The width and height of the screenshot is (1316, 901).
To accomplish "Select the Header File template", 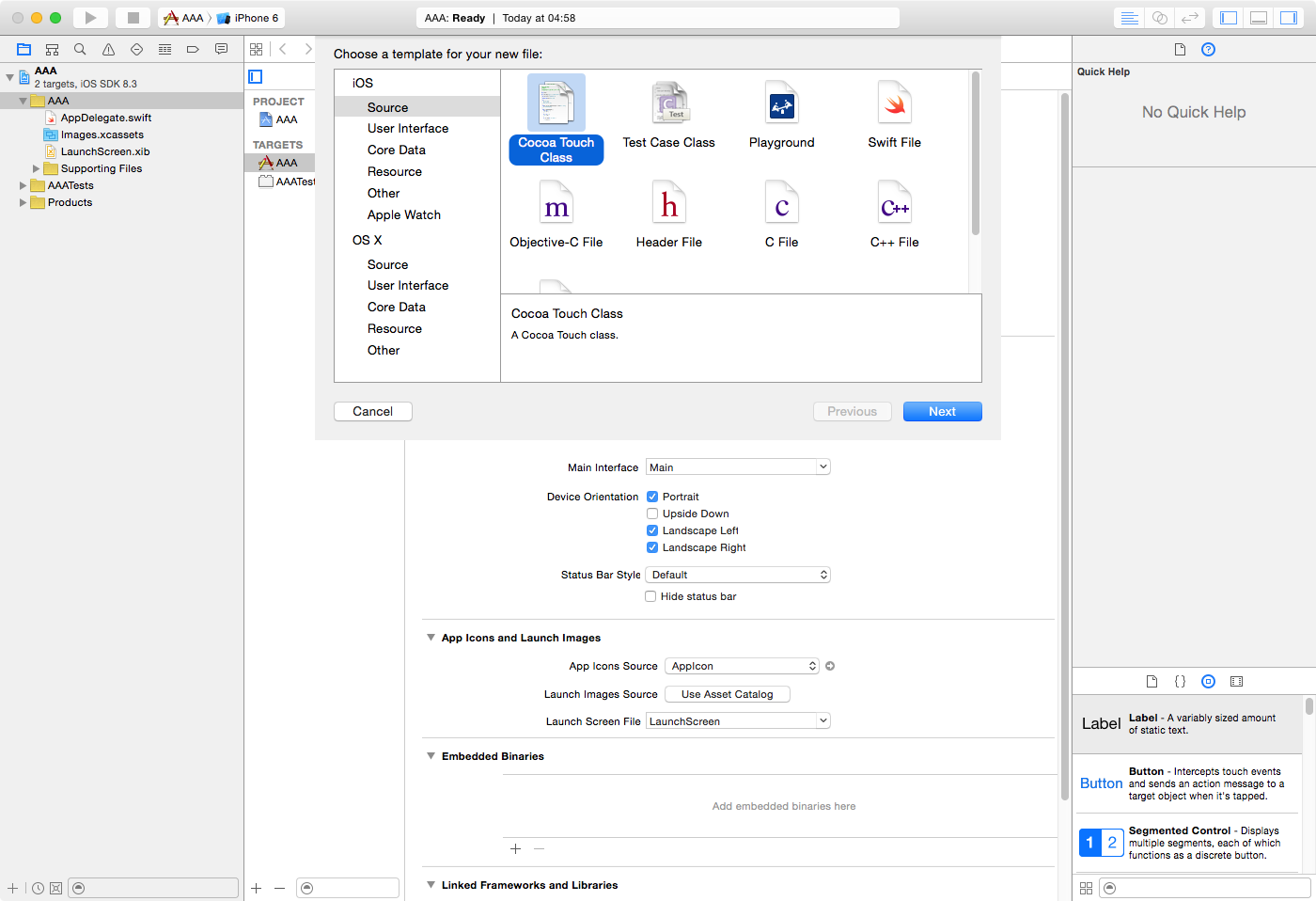I will coord(669,214).
